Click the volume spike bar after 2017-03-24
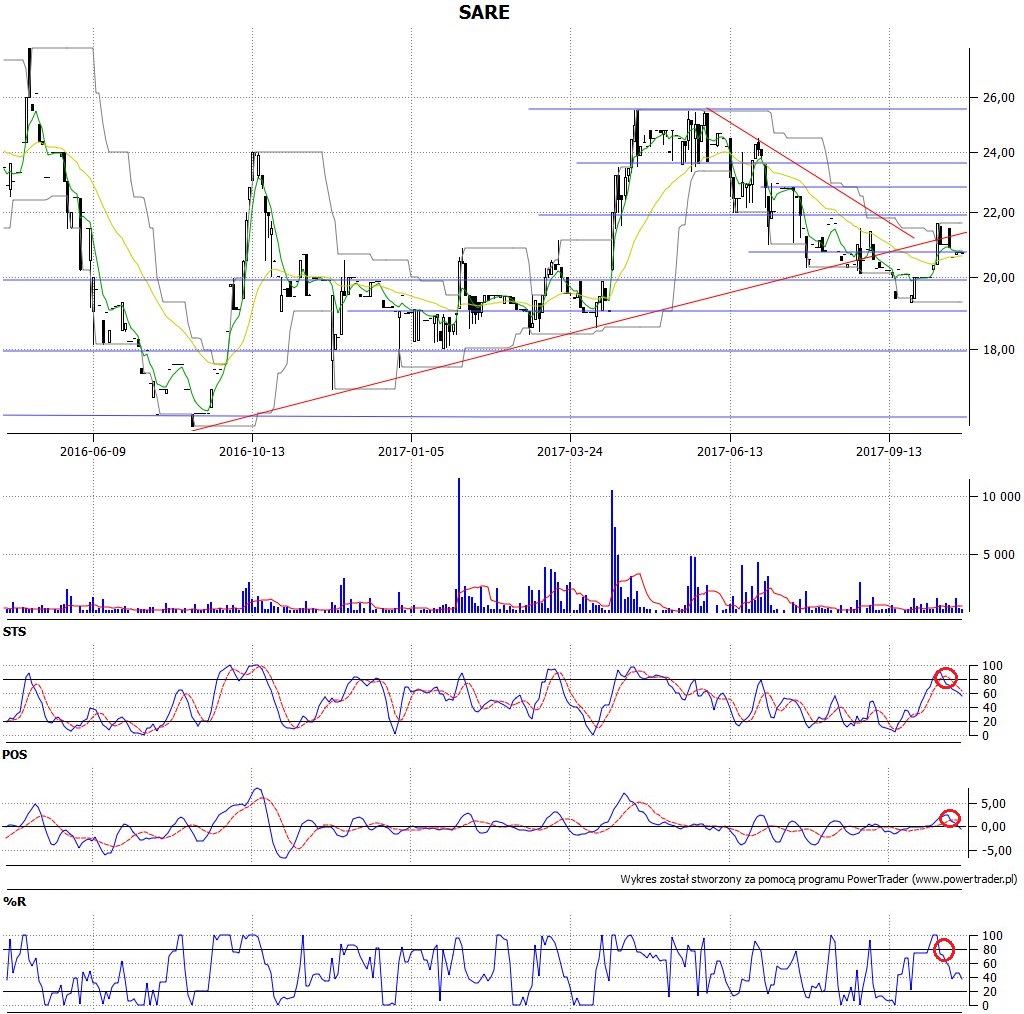The height and width of the screenshot is (1014, 1024). 612,551
